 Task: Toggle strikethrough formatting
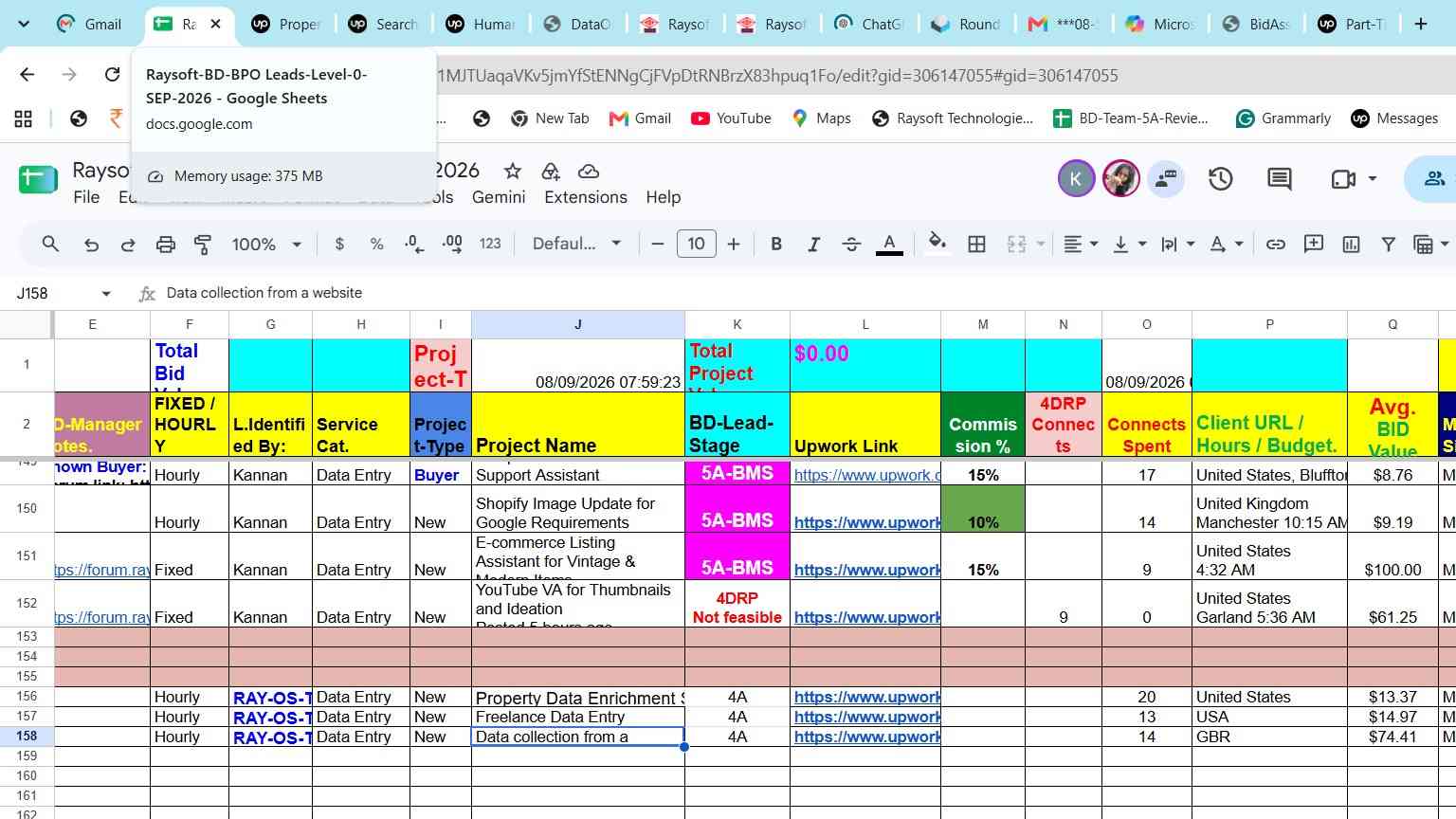pyautogui.click(x=851, y=245)
